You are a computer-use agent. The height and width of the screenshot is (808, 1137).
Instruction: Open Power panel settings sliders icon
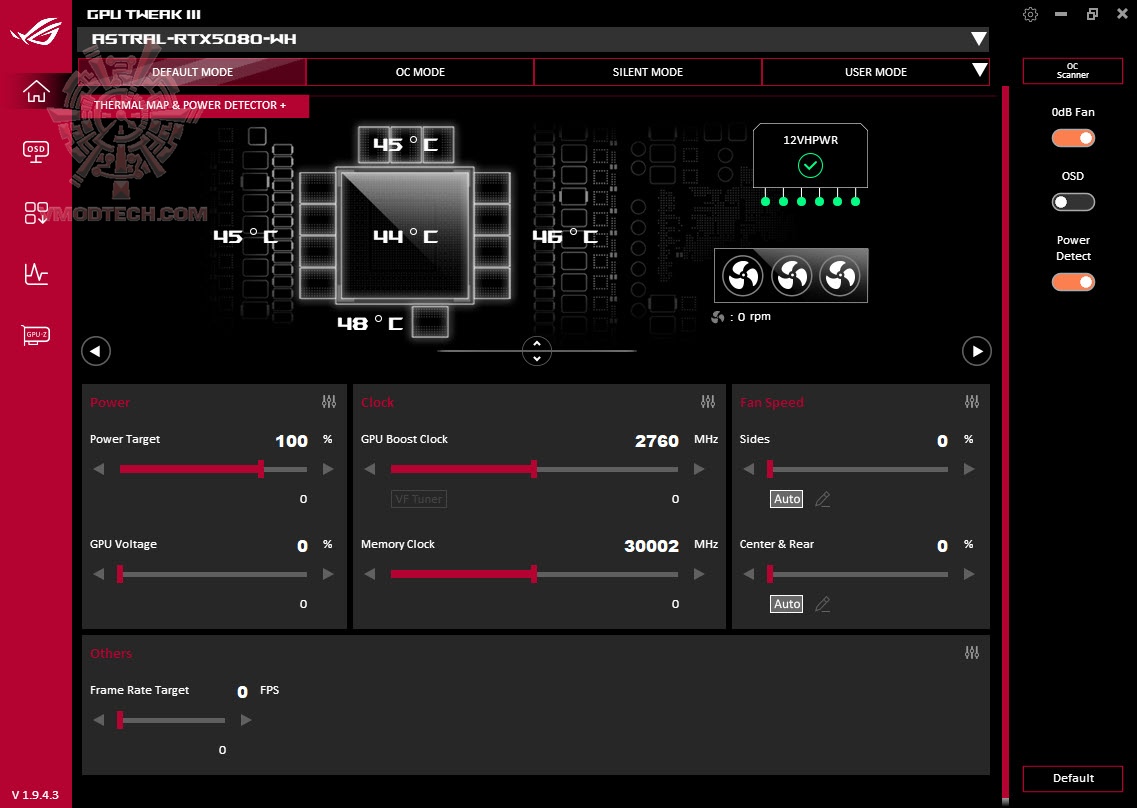(x=329, y=402)
